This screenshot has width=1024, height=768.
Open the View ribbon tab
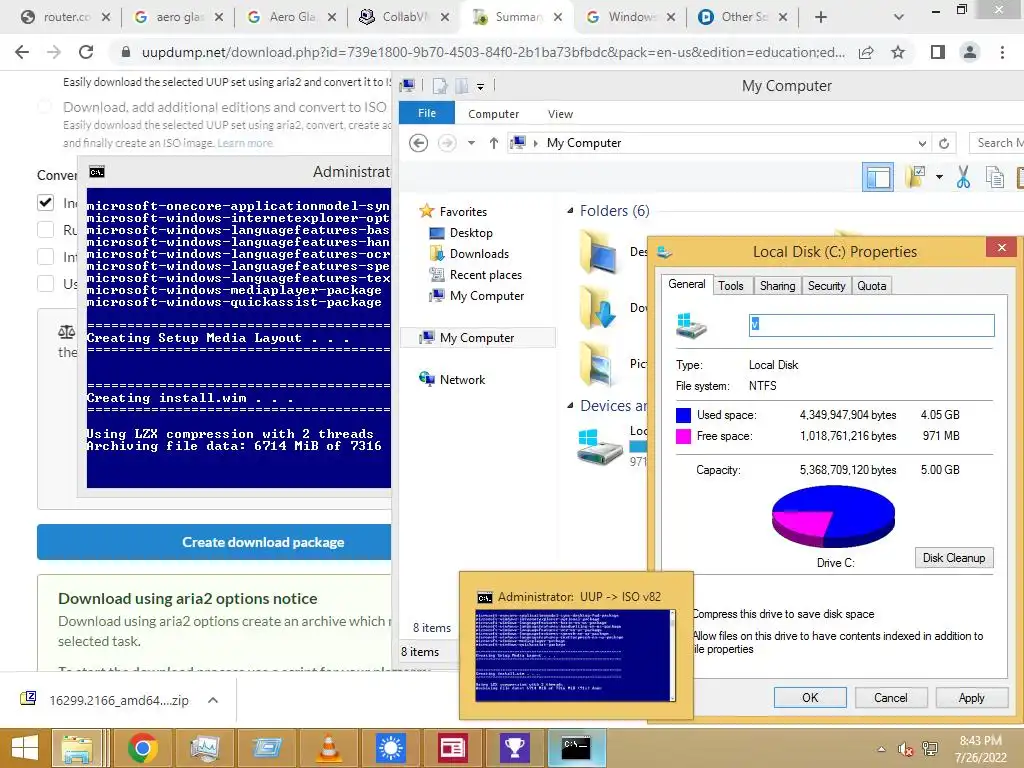(x=560, y=114)
